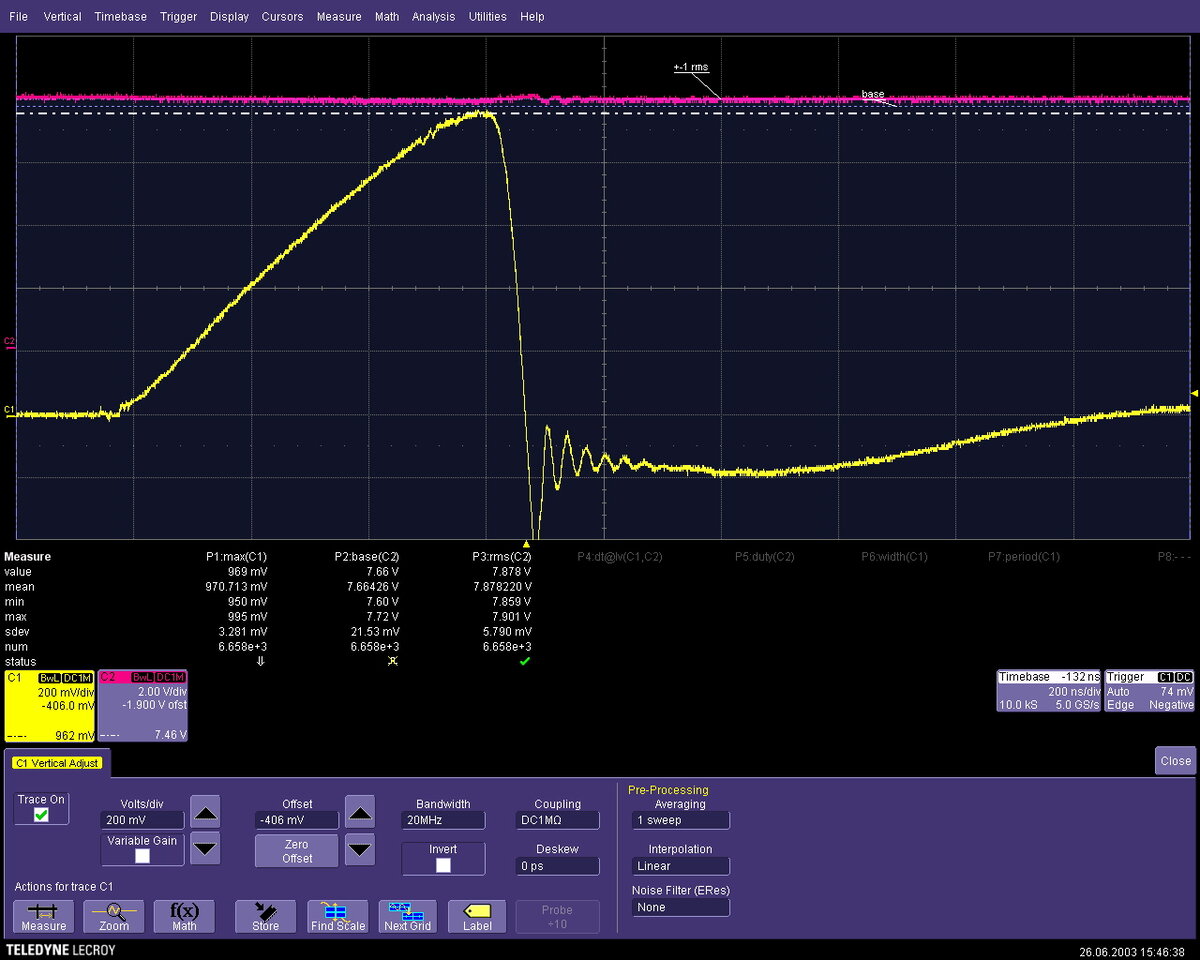The height and width of the screenshot is (960, 1200).
Task: Open the Vertical menu
Action: pyautogui.click(x=62, y=16)
